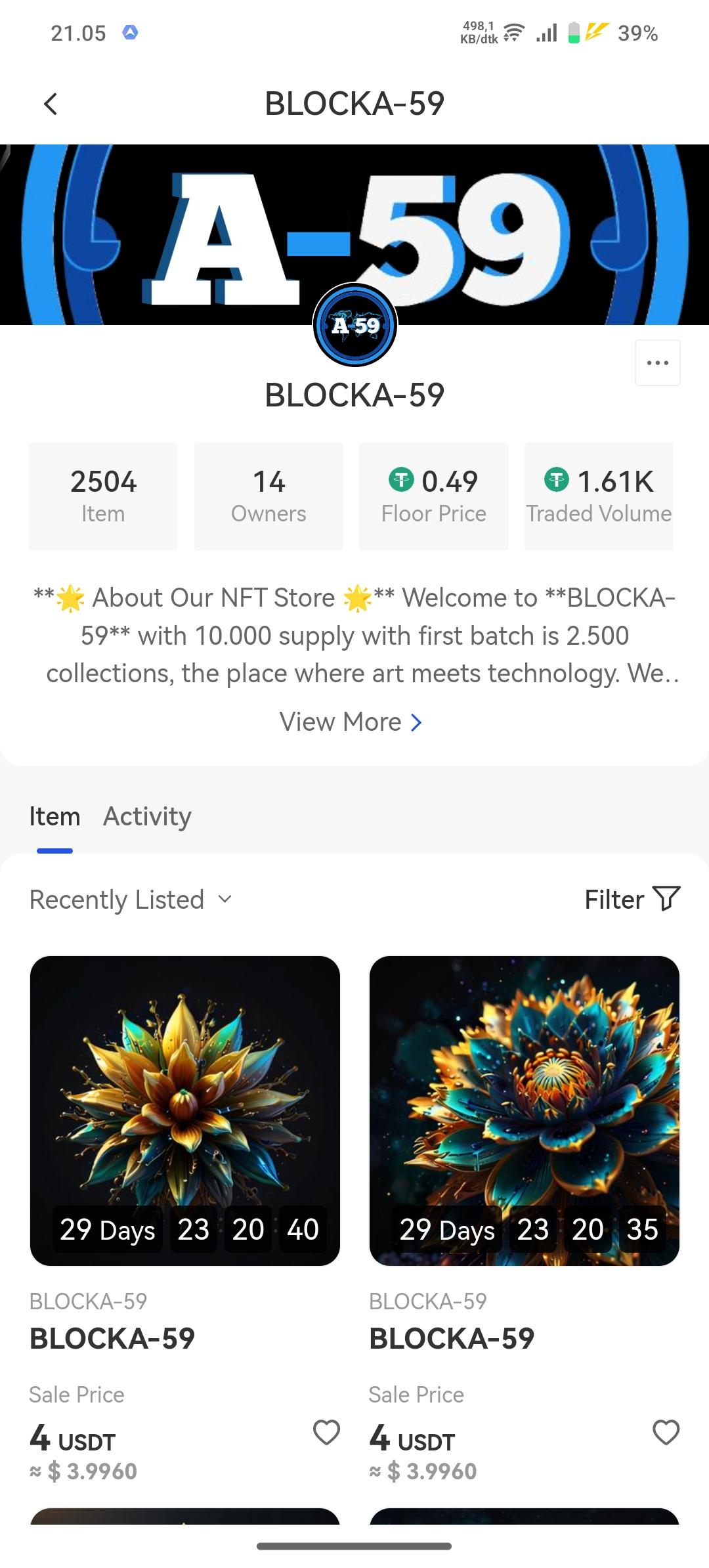Tap the Filter funnel icon

tap(666, 899)
